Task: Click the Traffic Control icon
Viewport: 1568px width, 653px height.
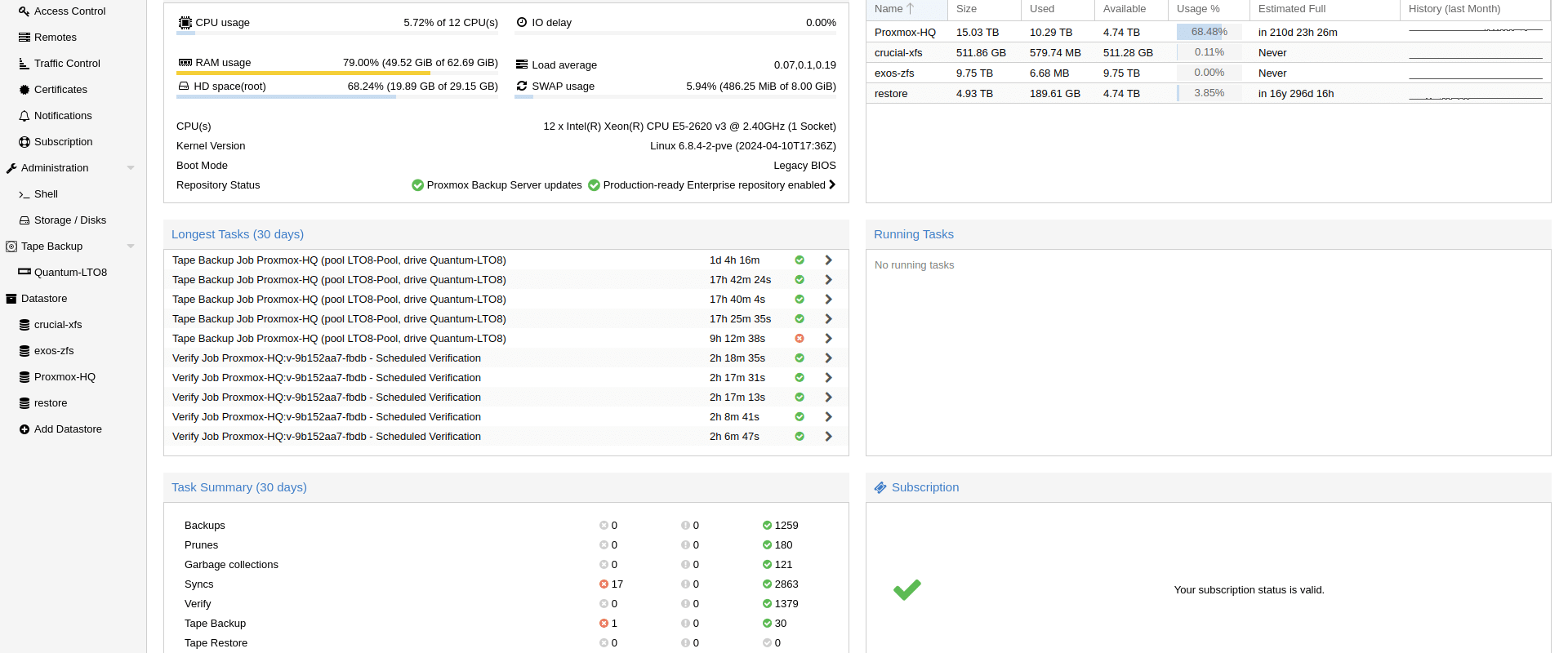Action: 24,64
